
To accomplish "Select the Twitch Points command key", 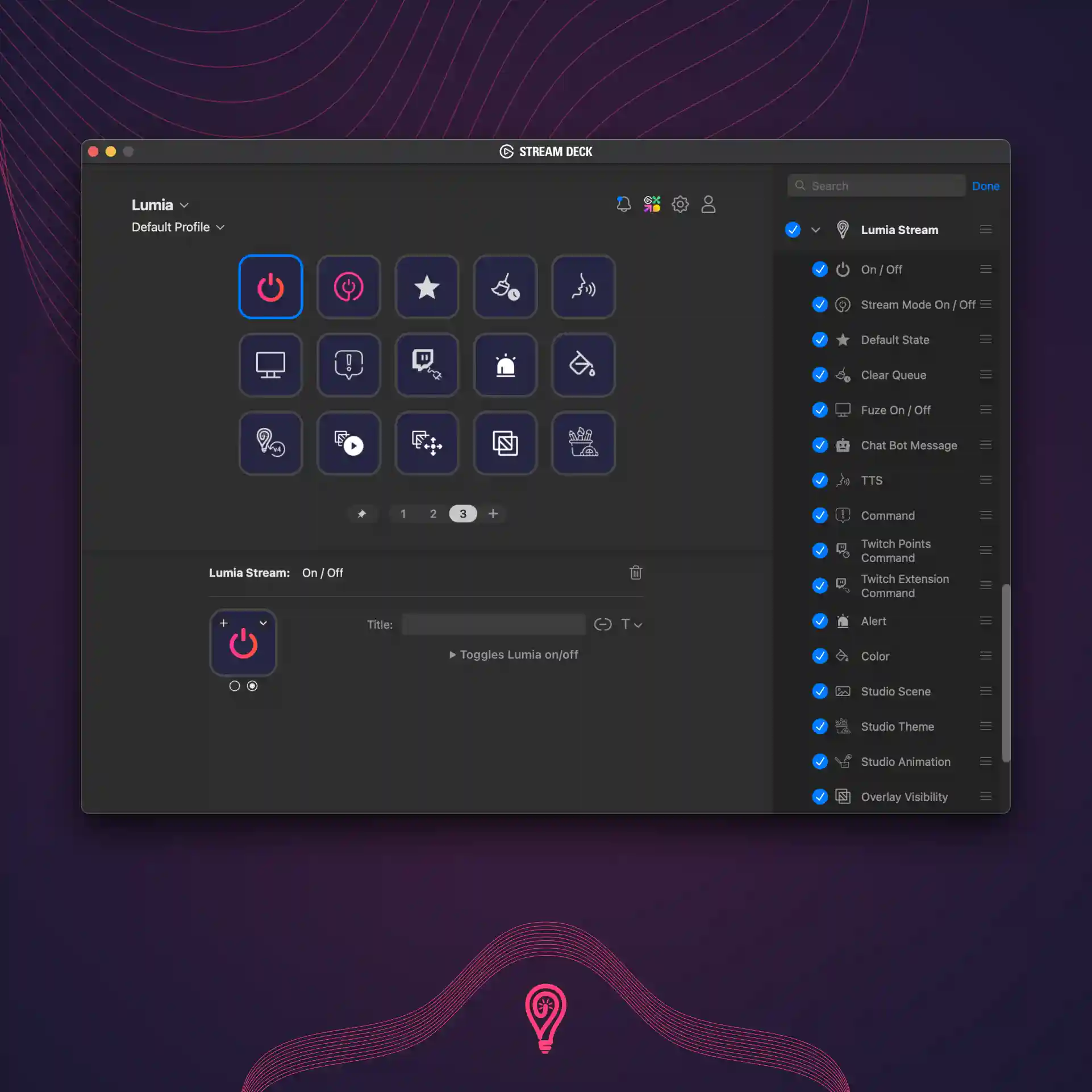I will 427,365.
